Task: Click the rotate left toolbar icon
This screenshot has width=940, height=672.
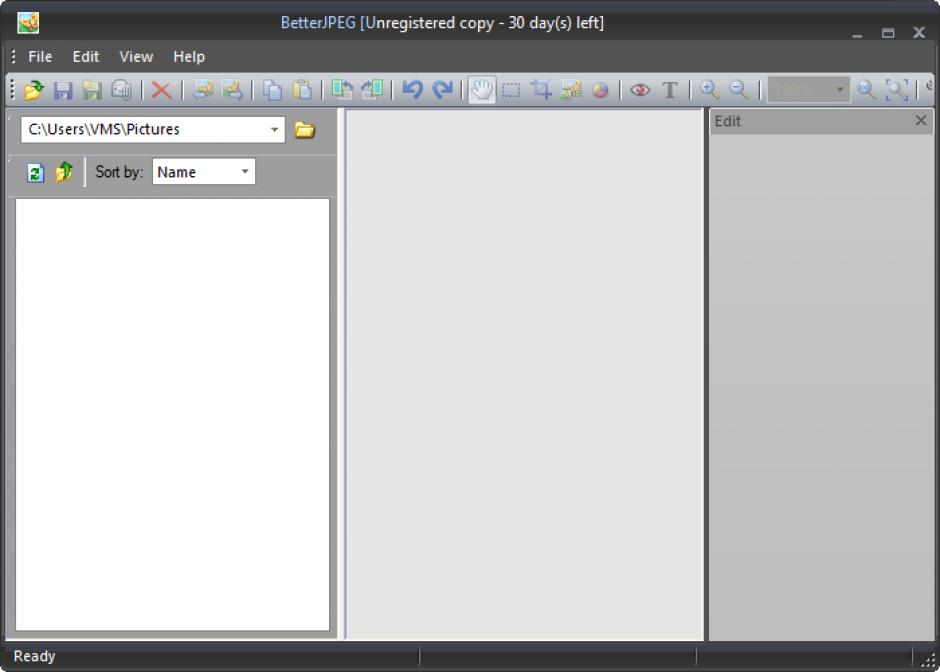Action: [342, 90]
